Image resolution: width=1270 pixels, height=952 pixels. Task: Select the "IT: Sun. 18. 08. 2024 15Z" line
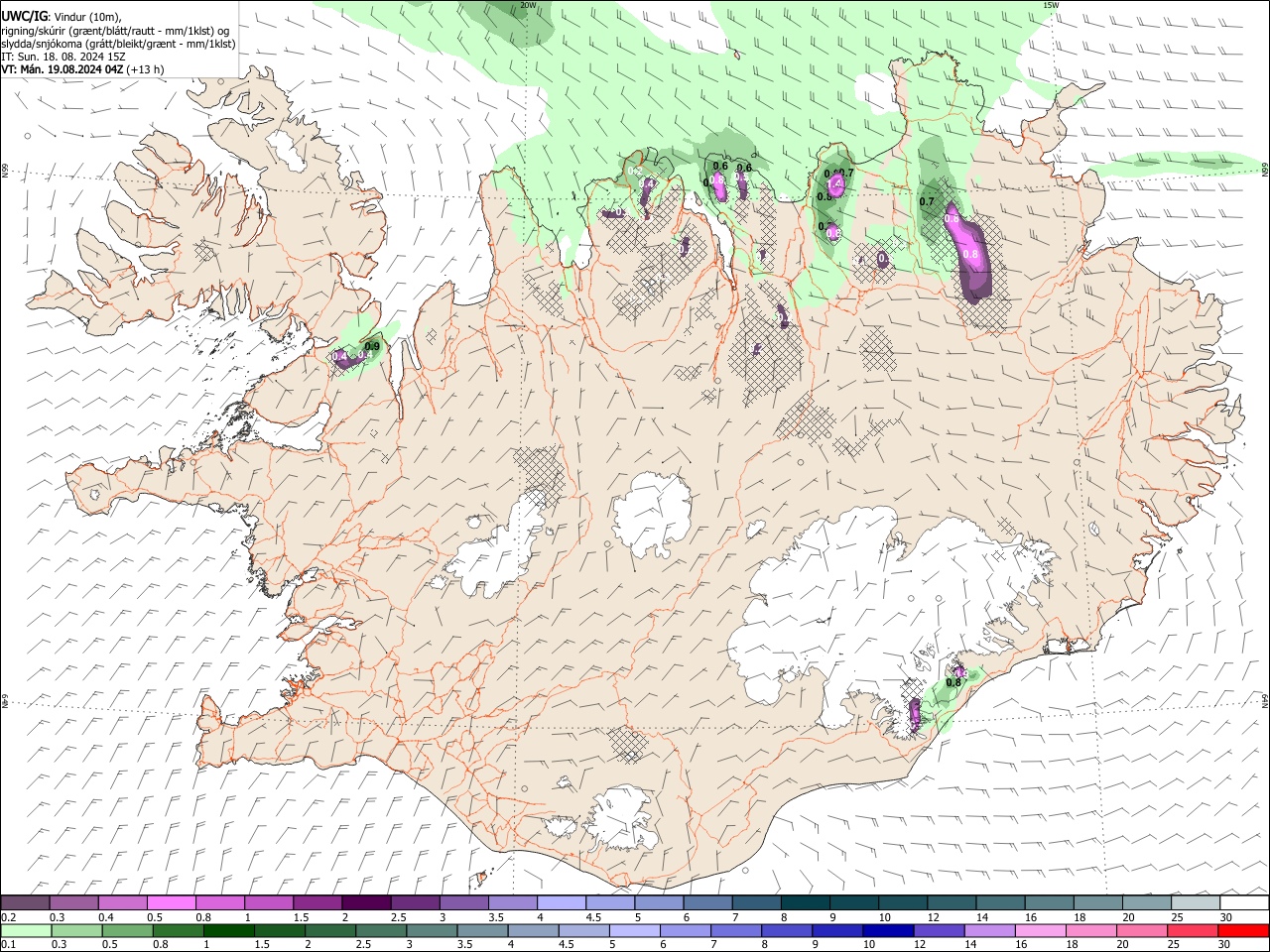[63, 57]
